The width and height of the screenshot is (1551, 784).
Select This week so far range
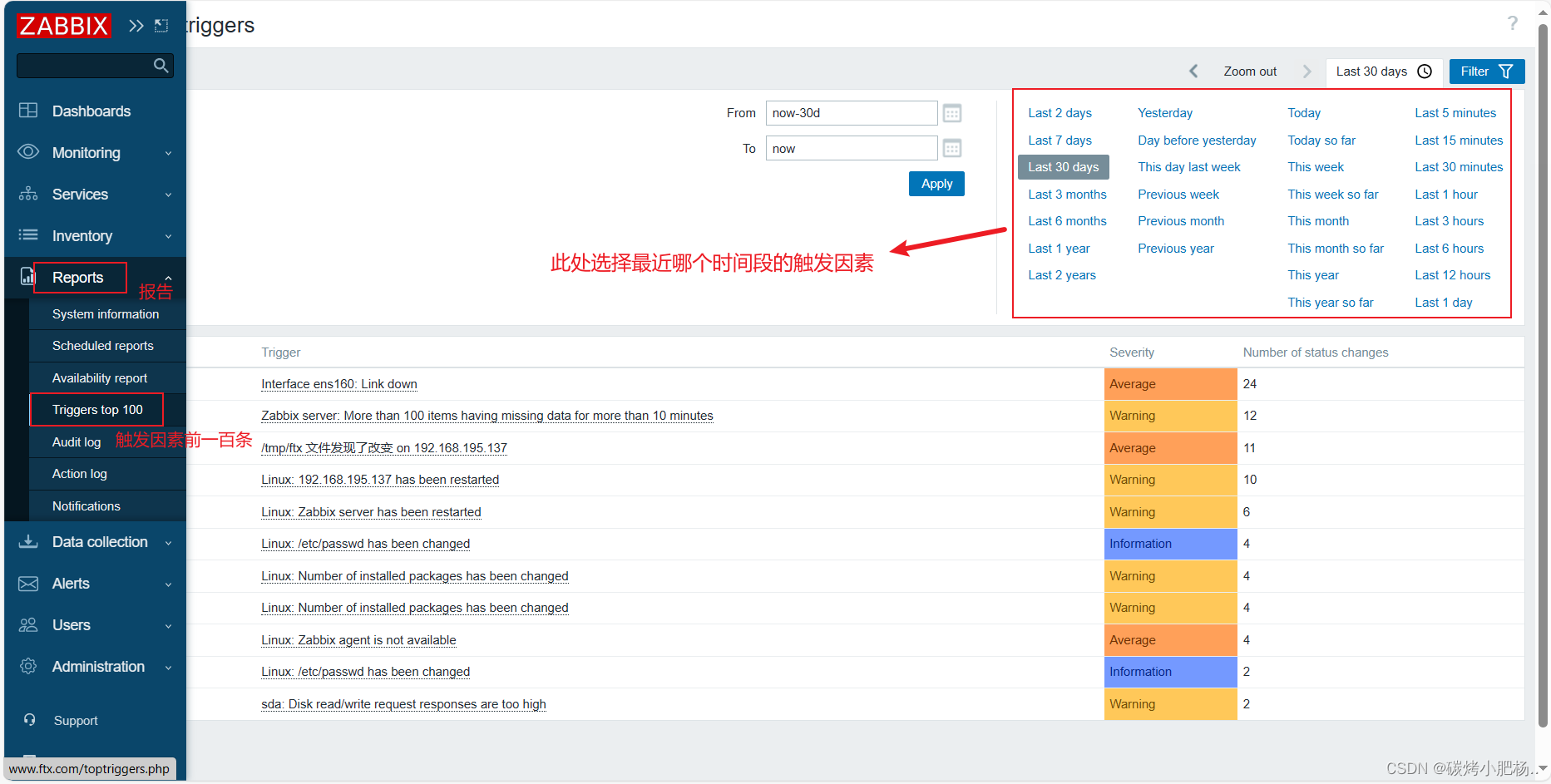(x=1333, y=195)
